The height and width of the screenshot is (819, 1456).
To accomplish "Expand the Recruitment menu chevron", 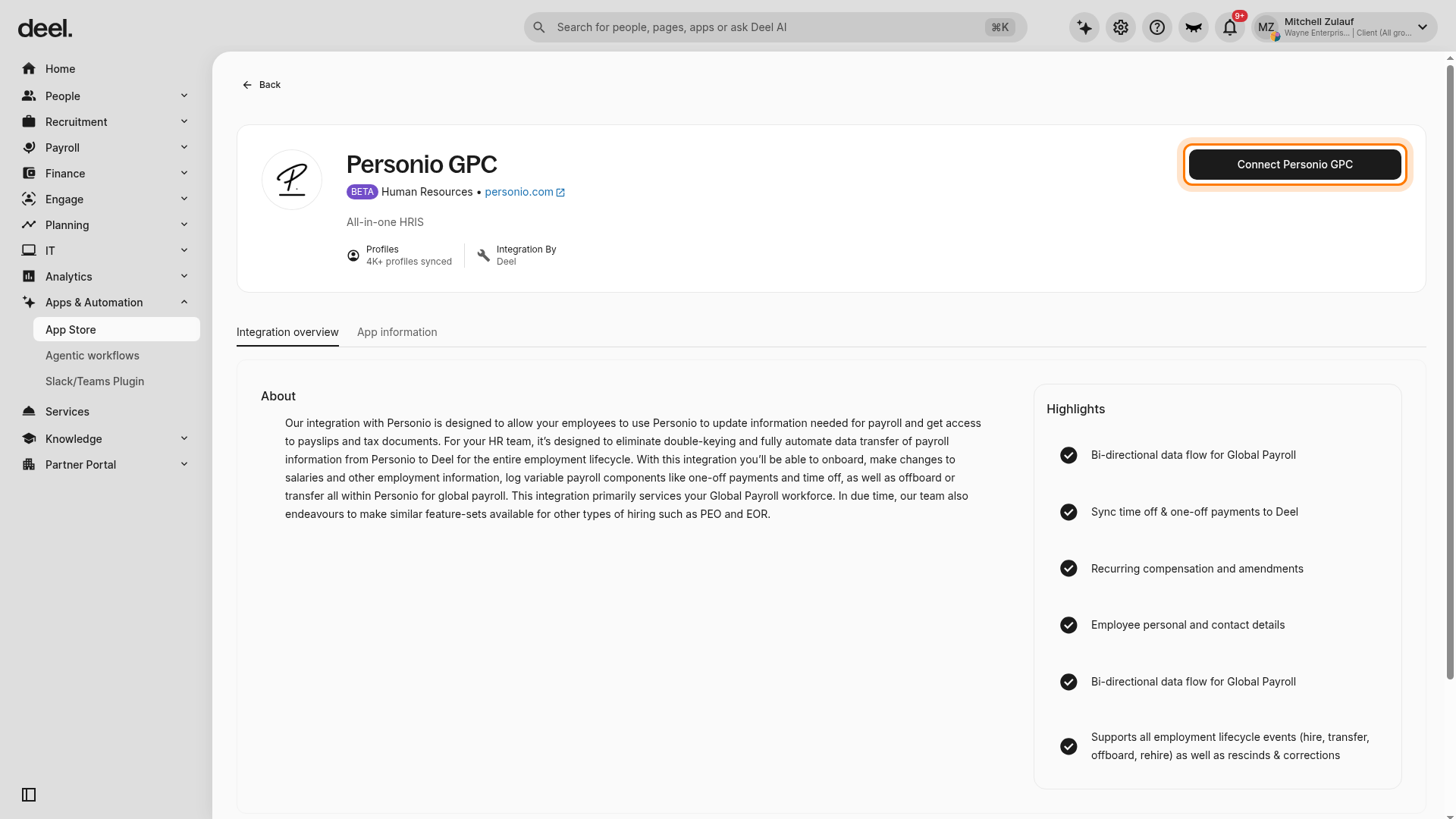I will [184, 121].
